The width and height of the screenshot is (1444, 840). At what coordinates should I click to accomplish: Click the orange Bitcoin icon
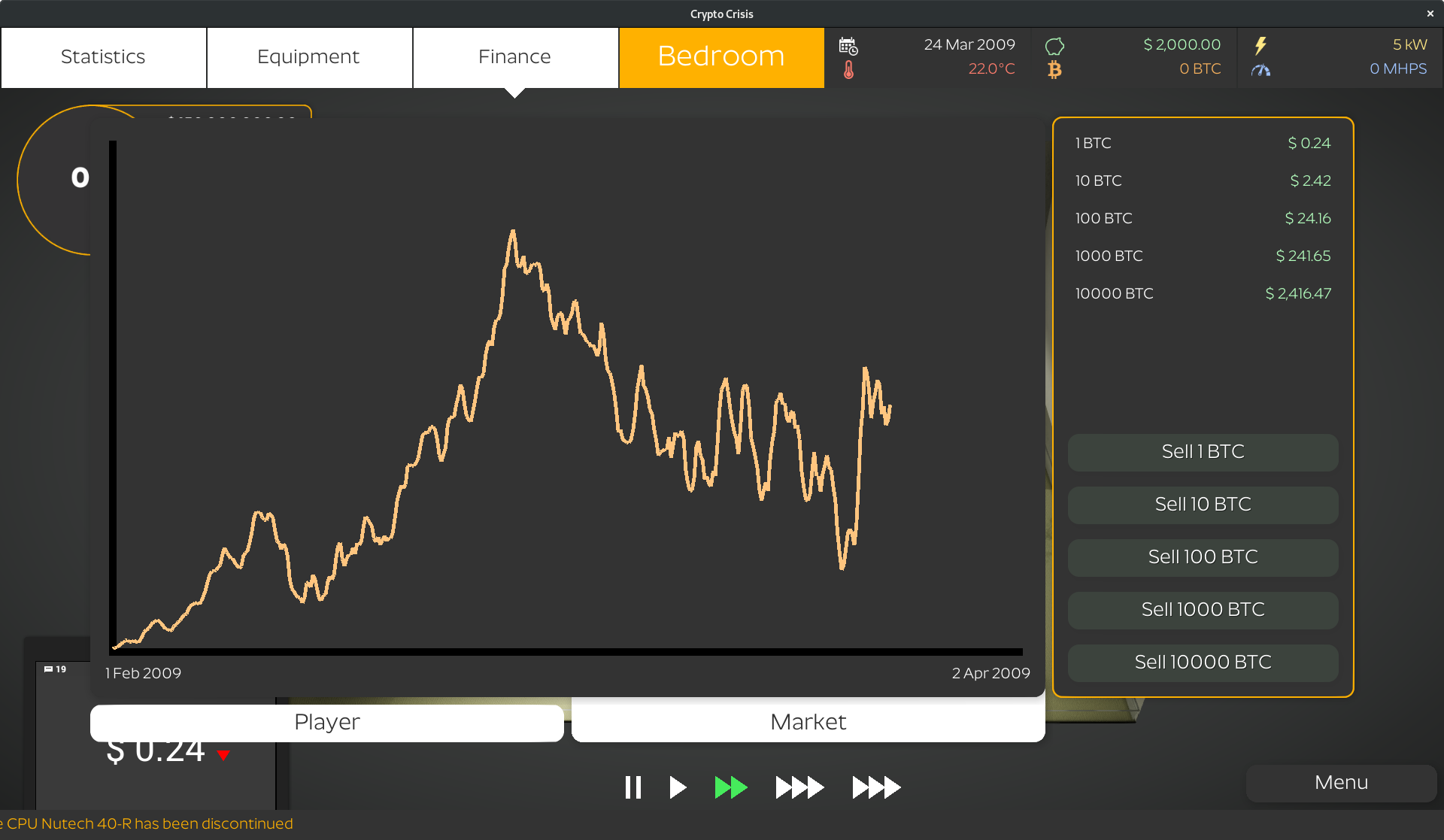1054,70
